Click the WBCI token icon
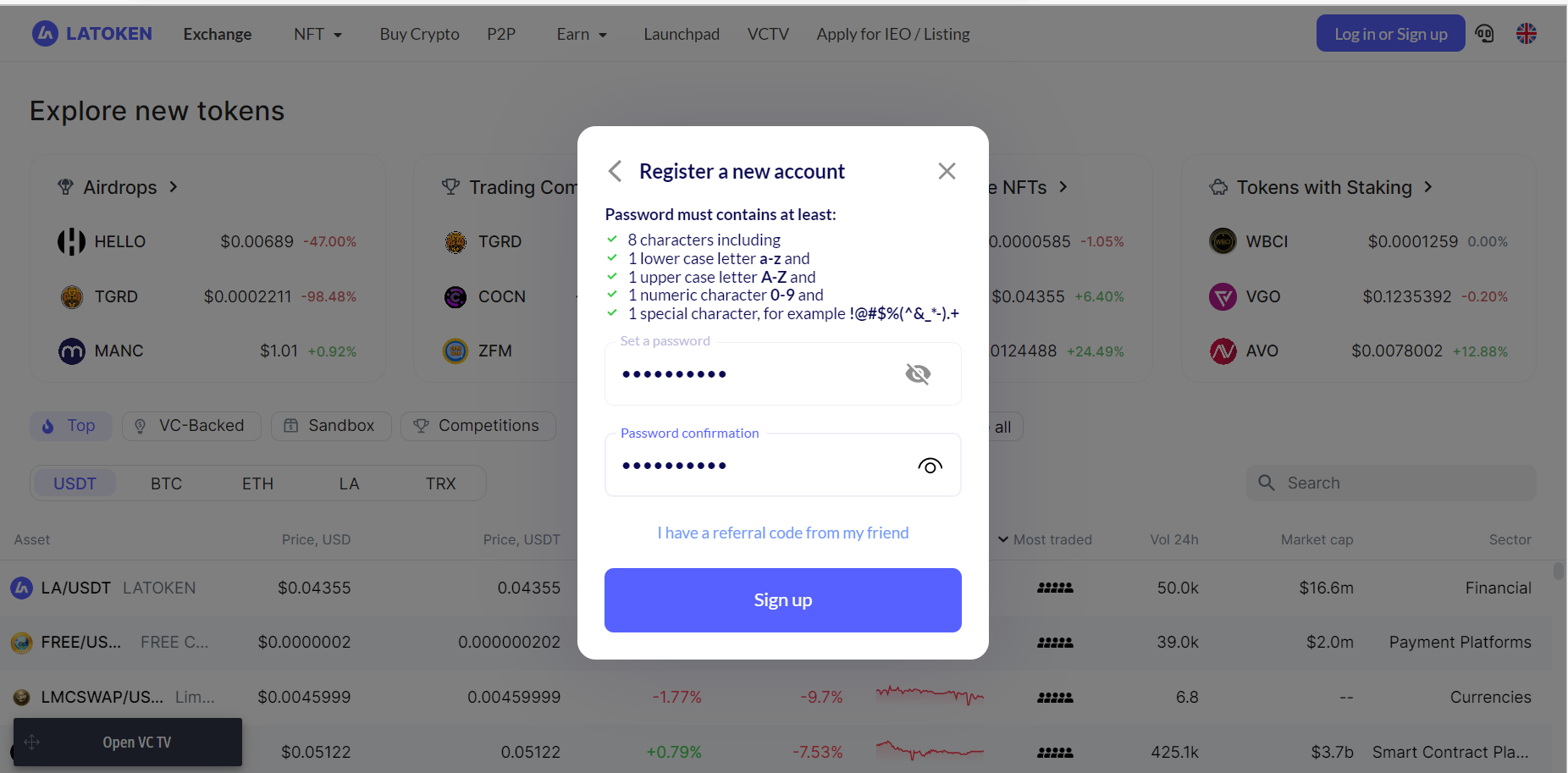The width and height of the screenshot is (1568, 773). coord(1223,241)
